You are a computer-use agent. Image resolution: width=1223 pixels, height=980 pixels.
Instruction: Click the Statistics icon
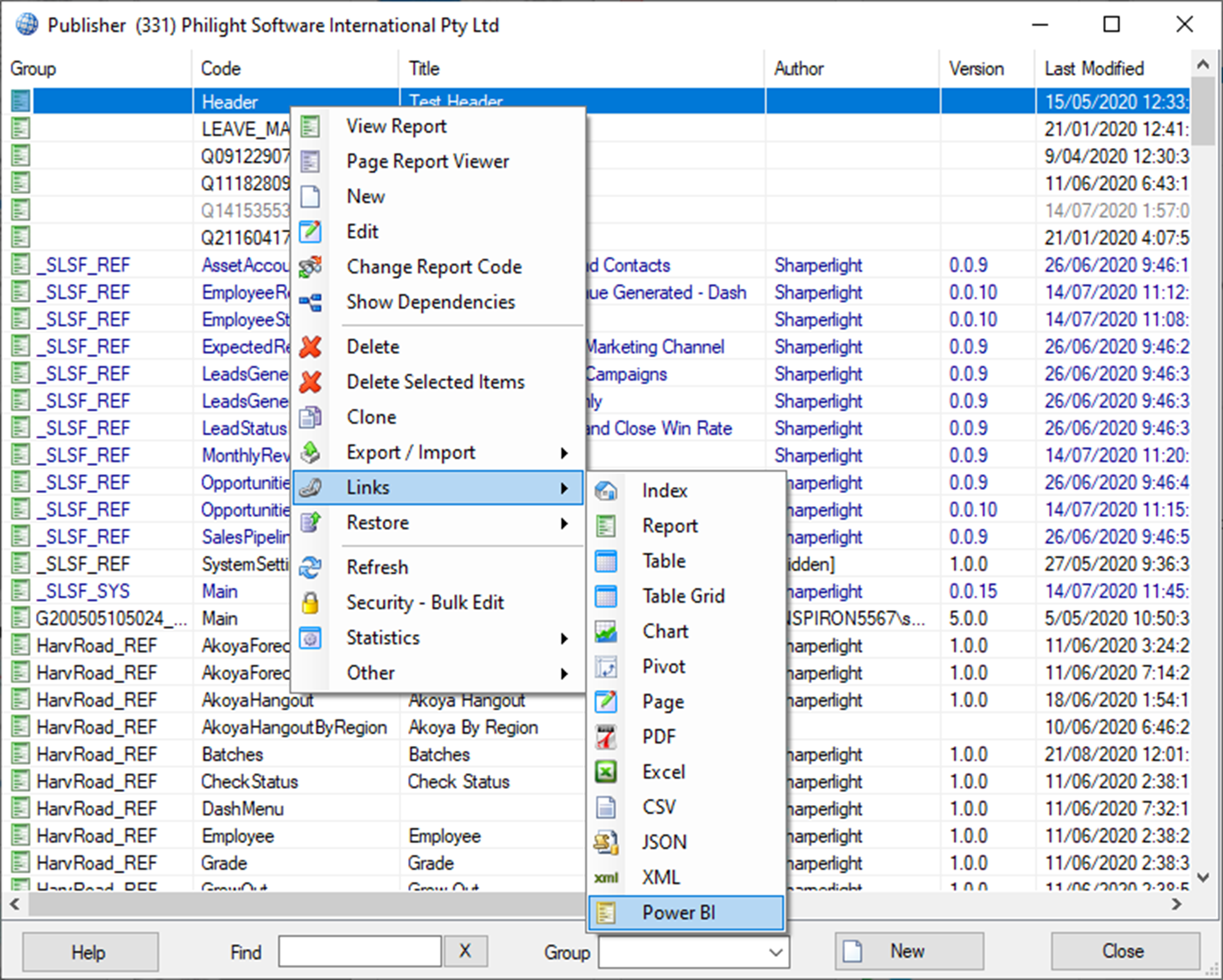[x=310, y=637]
